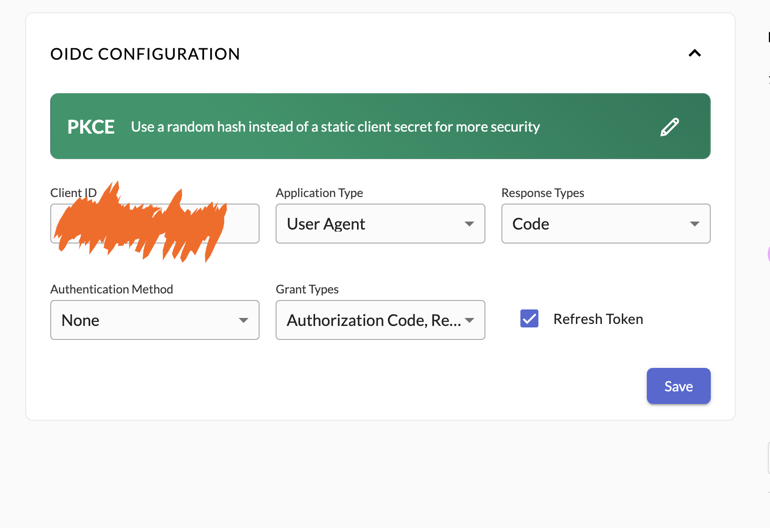
Task: Click the Application Type label
Action: [319, 193]
